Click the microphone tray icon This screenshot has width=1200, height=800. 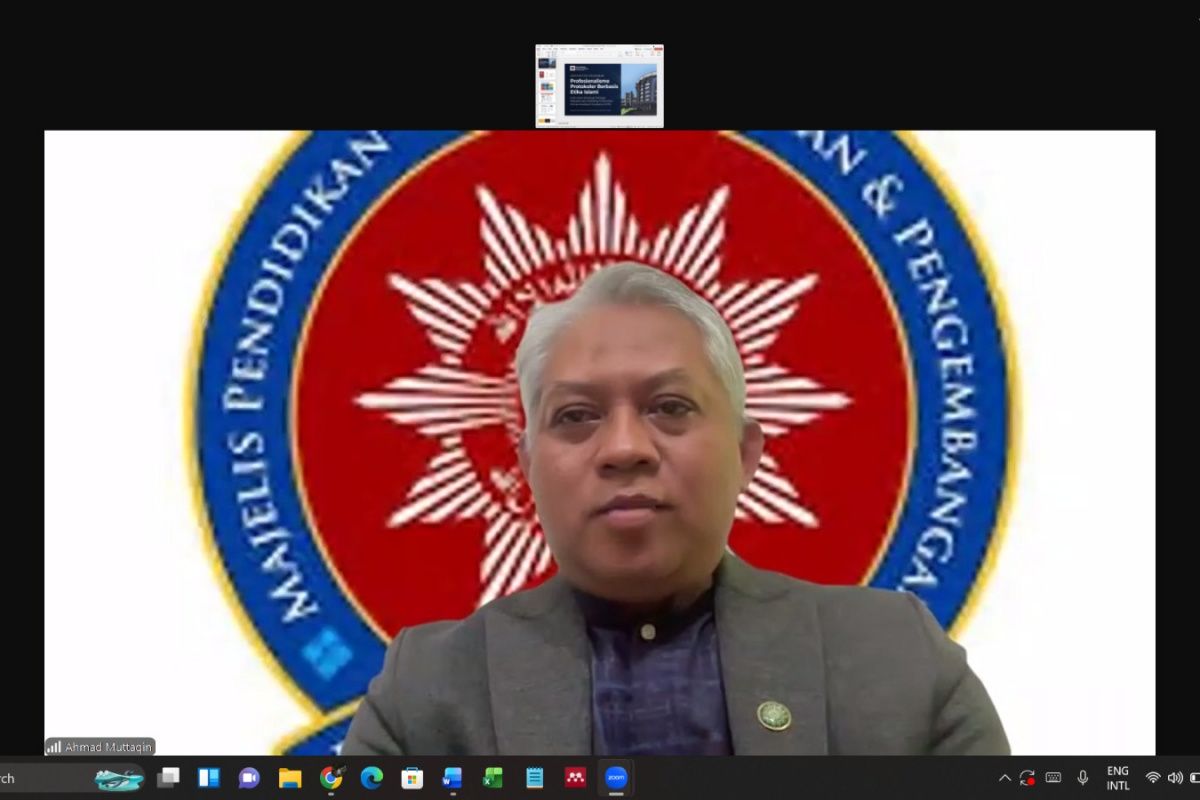point(1082,778)
